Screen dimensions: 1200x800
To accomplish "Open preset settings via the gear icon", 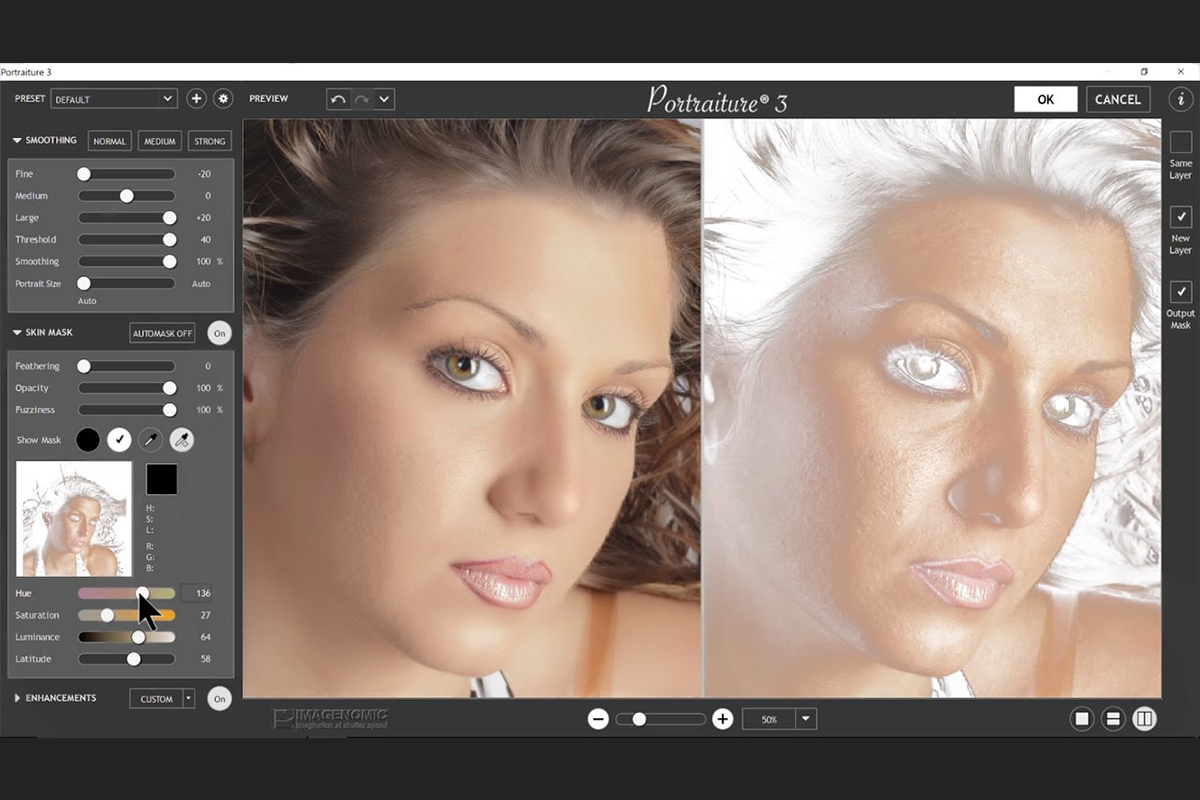I will [222, 98].
